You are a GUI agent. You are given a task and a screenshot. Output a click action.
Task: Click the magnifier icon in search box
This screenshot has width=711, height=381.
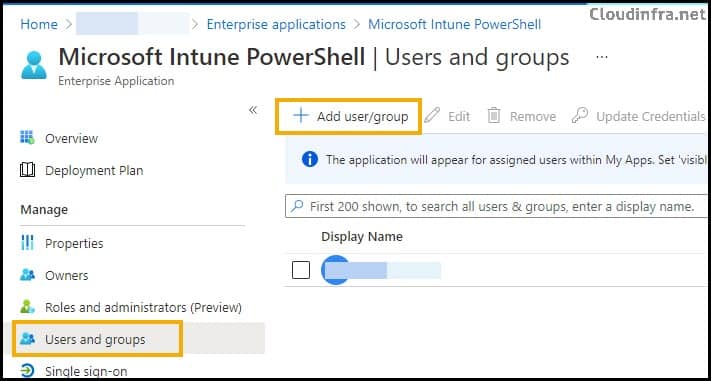[297, 206]
